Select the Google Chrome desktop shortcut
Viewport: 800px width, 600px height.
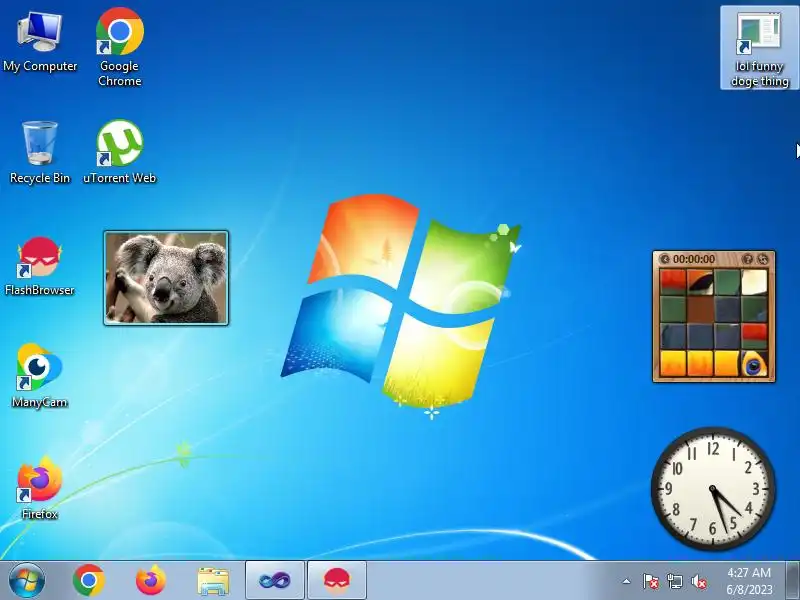[119, 47]
